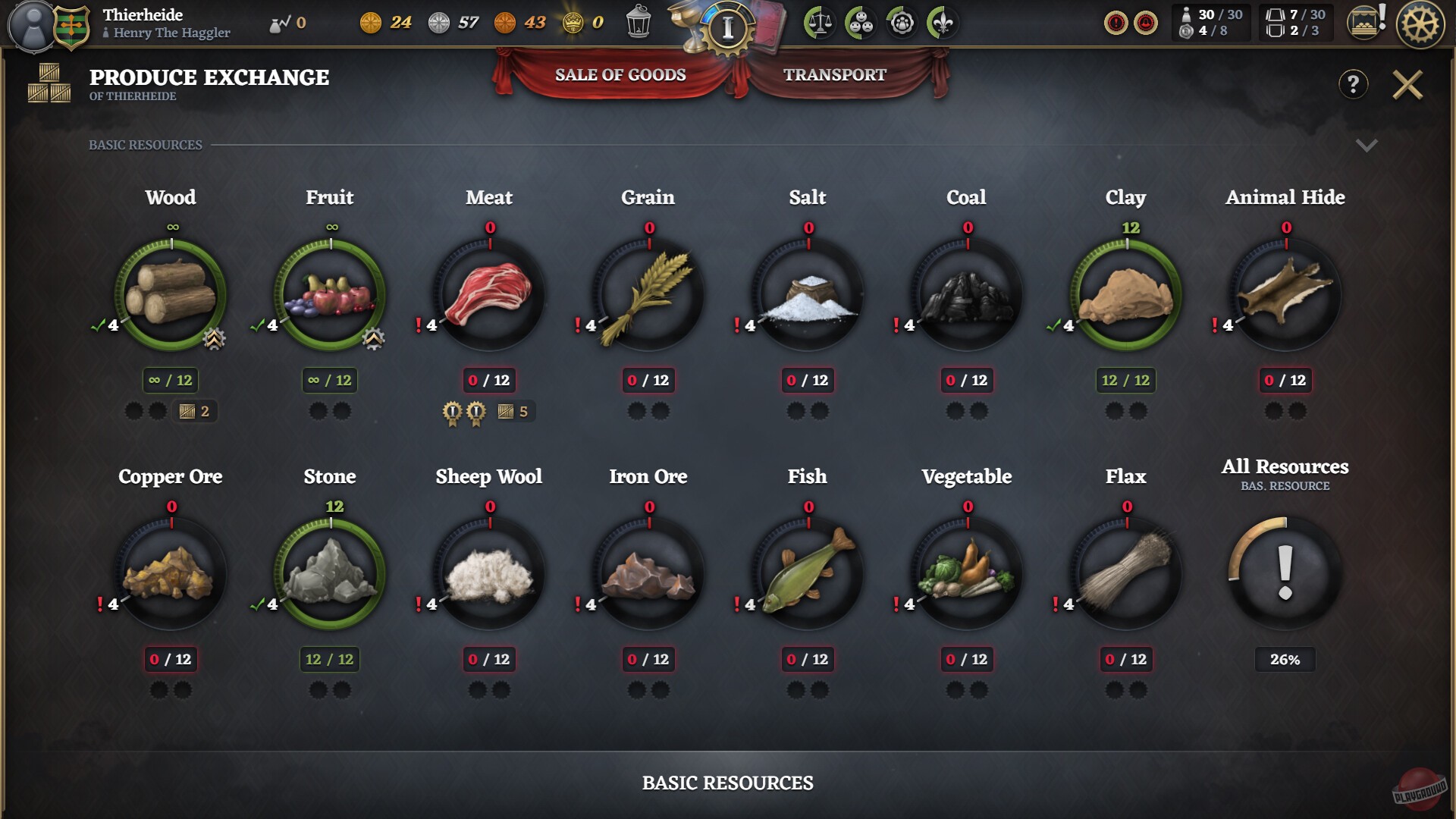Click the Clay 12 / 12 stock button
1456x819 pixels.
pos(1126,380)
